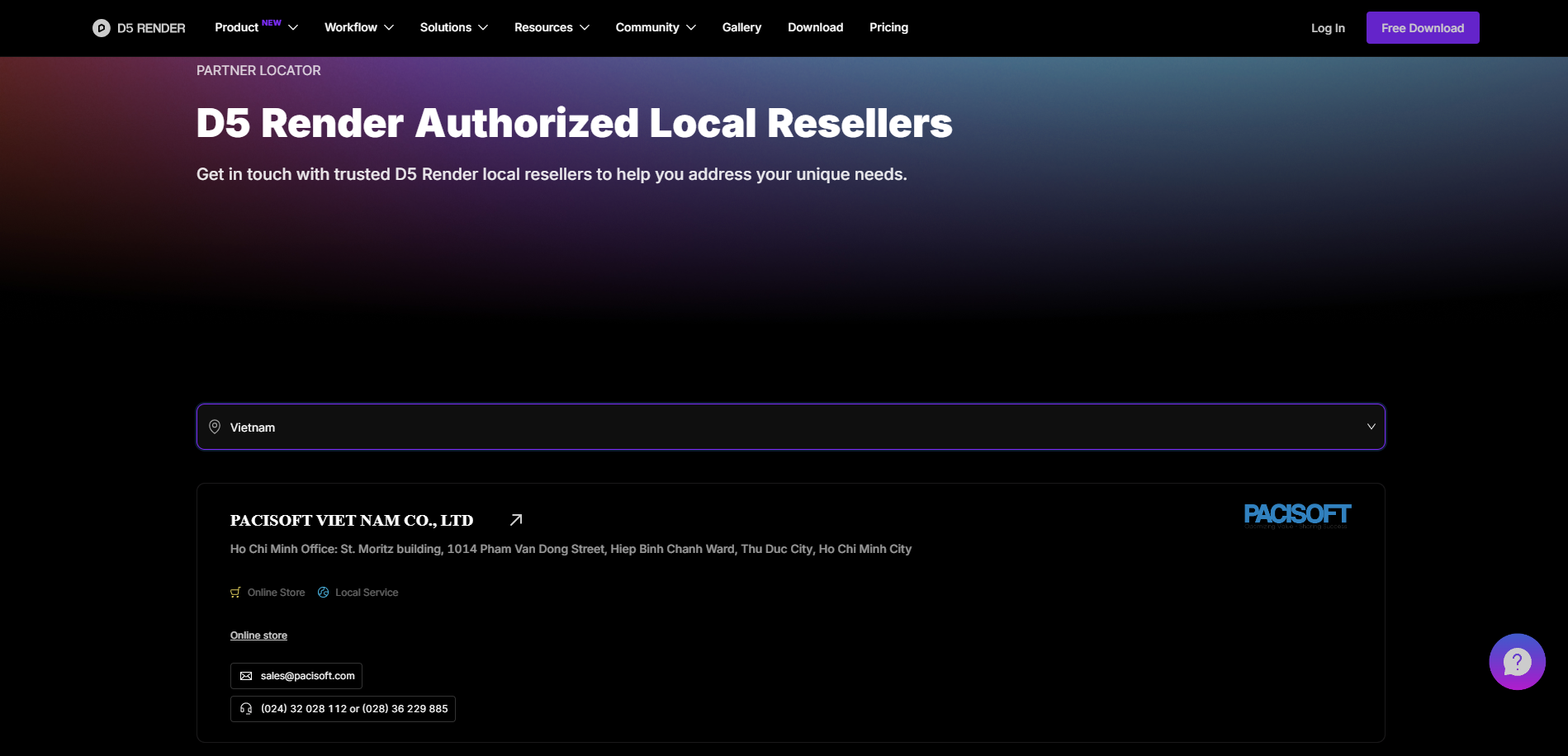Click the Pacisoft phone number button
Viewport: 1568px width, 756px height.
coord(343,709)
